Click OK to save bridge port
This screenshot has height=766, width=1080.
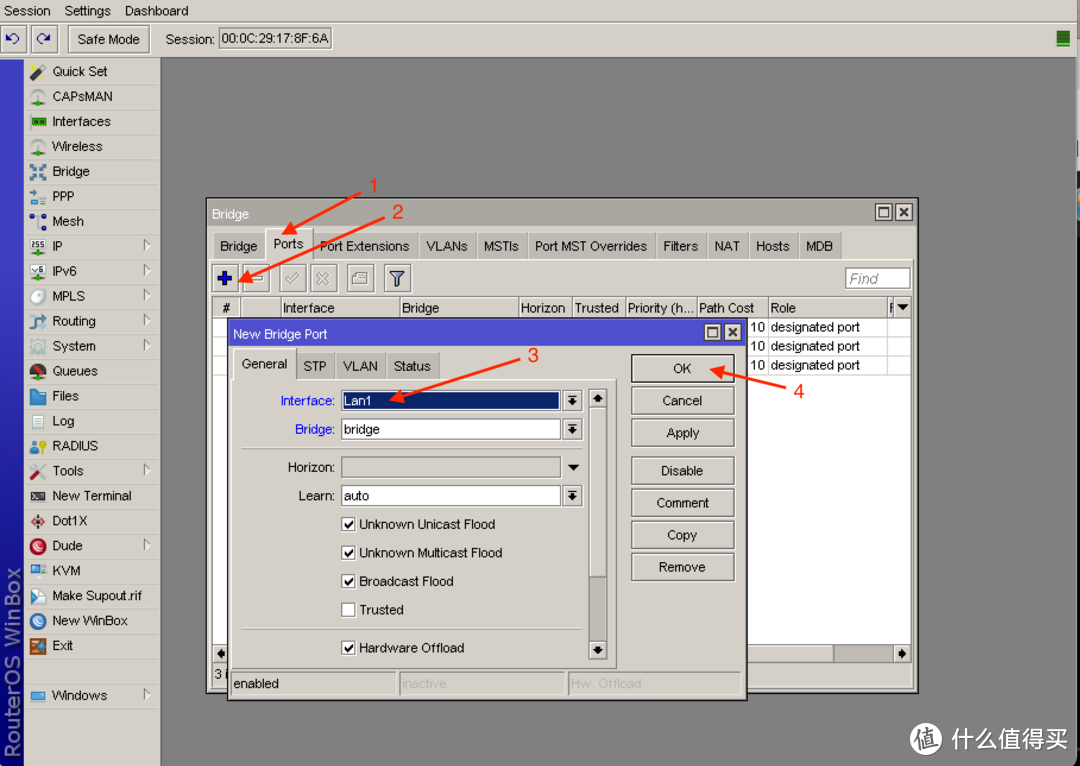pos(682,369)
